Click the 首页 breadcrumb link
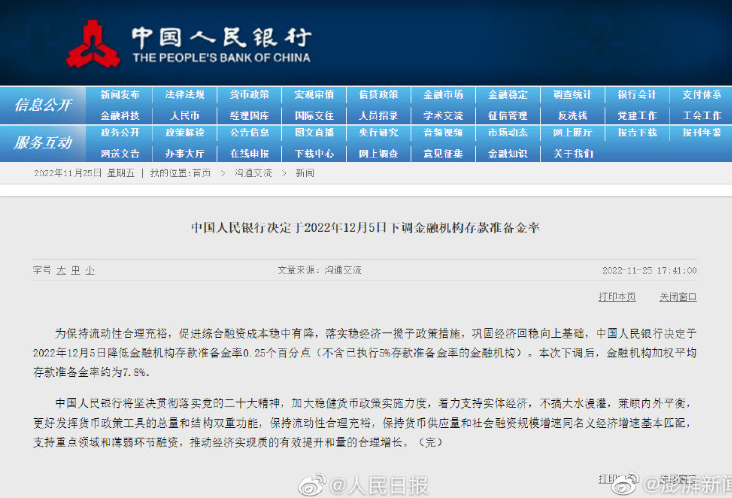The height and width of the screenshot is (498, 732). click(201, 173)
